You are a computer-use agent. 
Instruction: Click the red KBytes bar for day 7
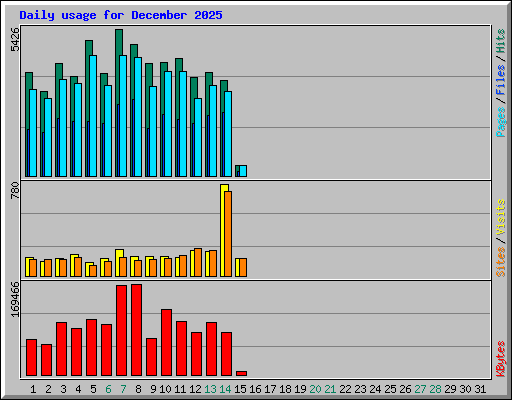[121, 331]
